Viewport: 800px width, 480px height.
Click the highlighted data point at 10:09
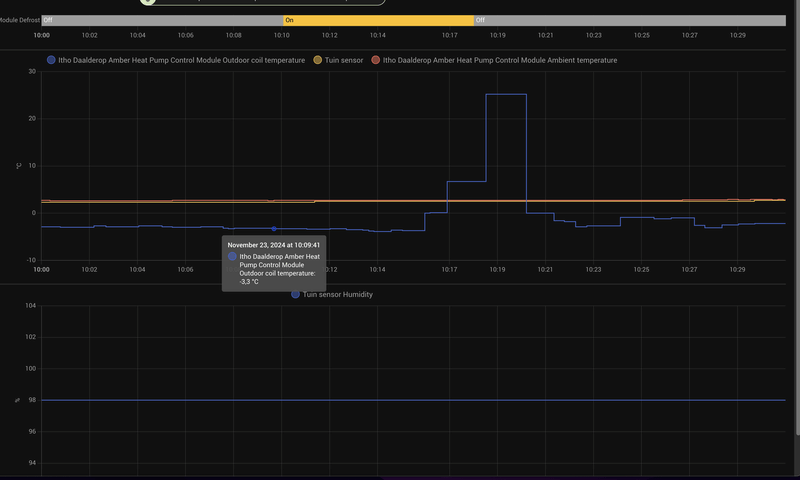click(274, 229)
